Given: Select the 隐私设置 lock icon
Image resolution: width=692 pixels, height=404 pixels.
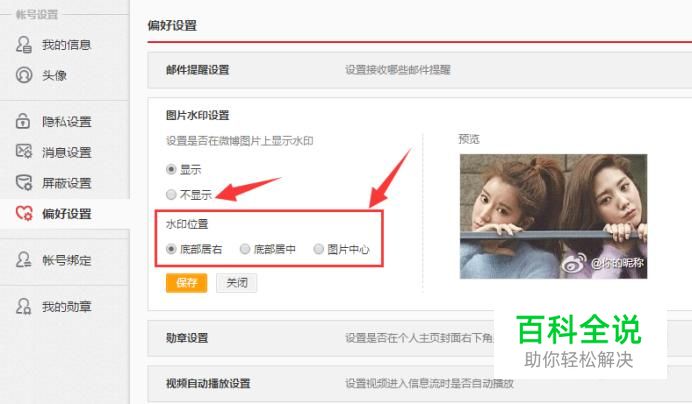Looking at the screenshot, I should point(23,121).
